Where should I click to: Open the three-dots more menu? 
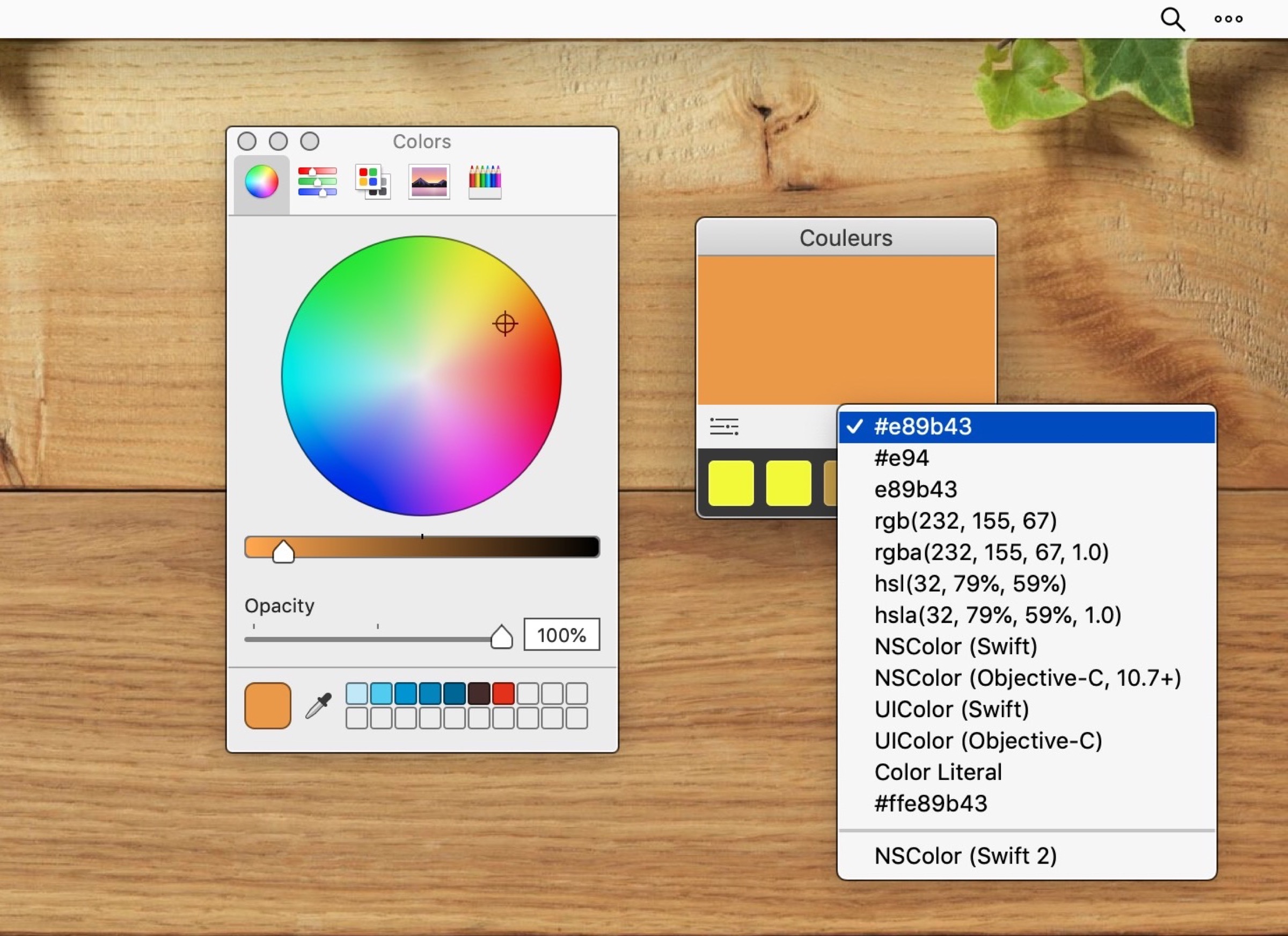(x=1228, y=19)
